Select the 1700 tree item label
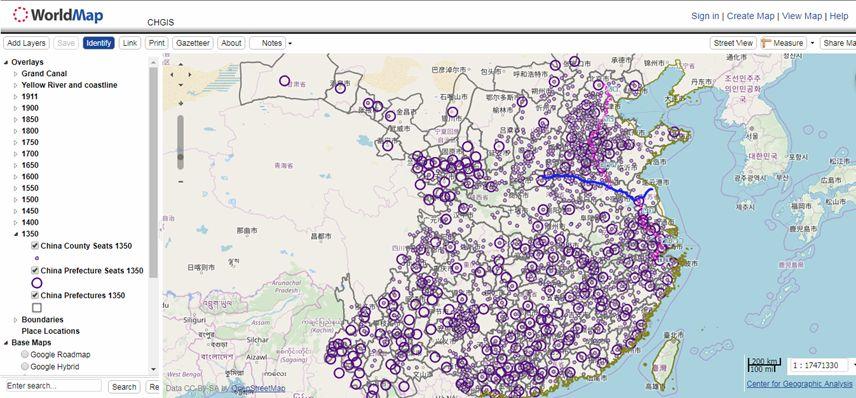The image size is (856, 398). [x=30, y=154]
